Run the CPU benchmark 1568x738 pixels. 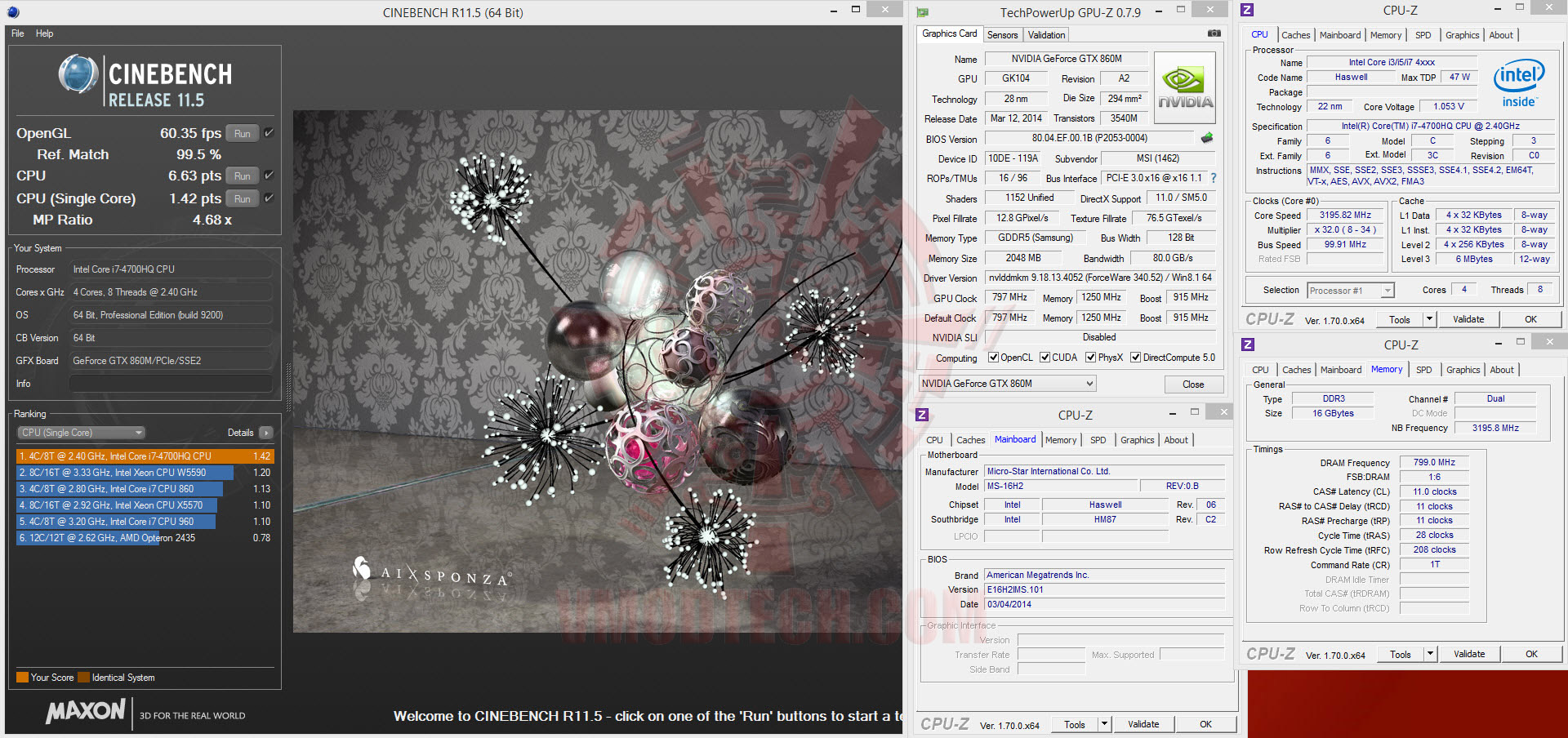pyautogui.click(x=243, y=176)
